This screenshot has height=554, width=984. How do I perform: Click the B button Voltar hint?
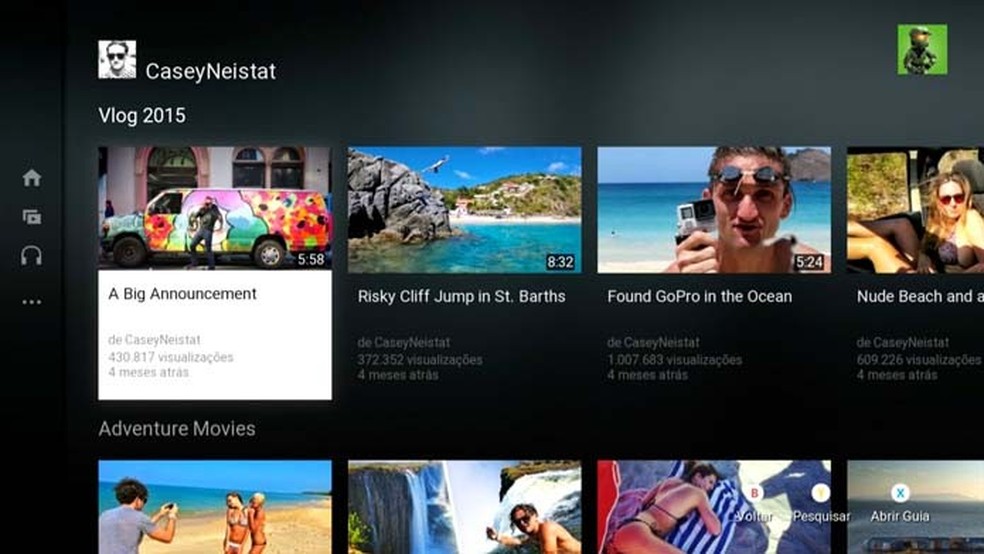(x=755, y=493)
